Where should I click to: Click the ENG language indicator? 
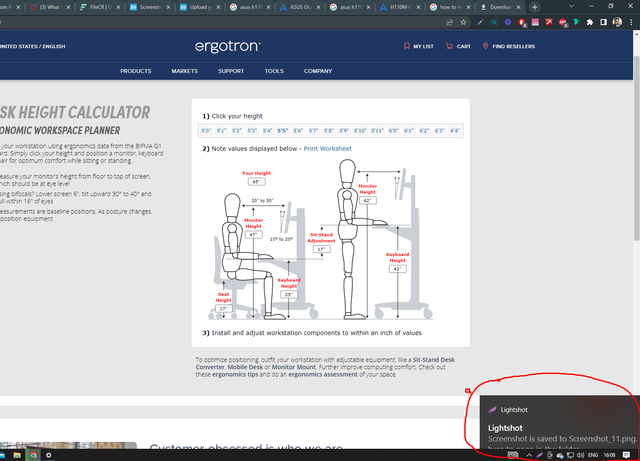pyautogui.click(x=593, y=455)
